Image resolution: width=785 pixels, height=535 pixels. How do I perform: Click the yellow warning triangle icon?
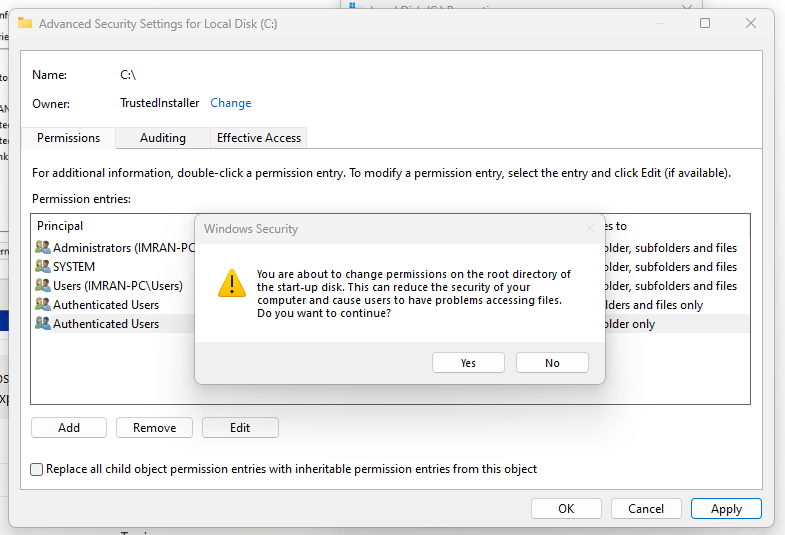tap(232, 283)
